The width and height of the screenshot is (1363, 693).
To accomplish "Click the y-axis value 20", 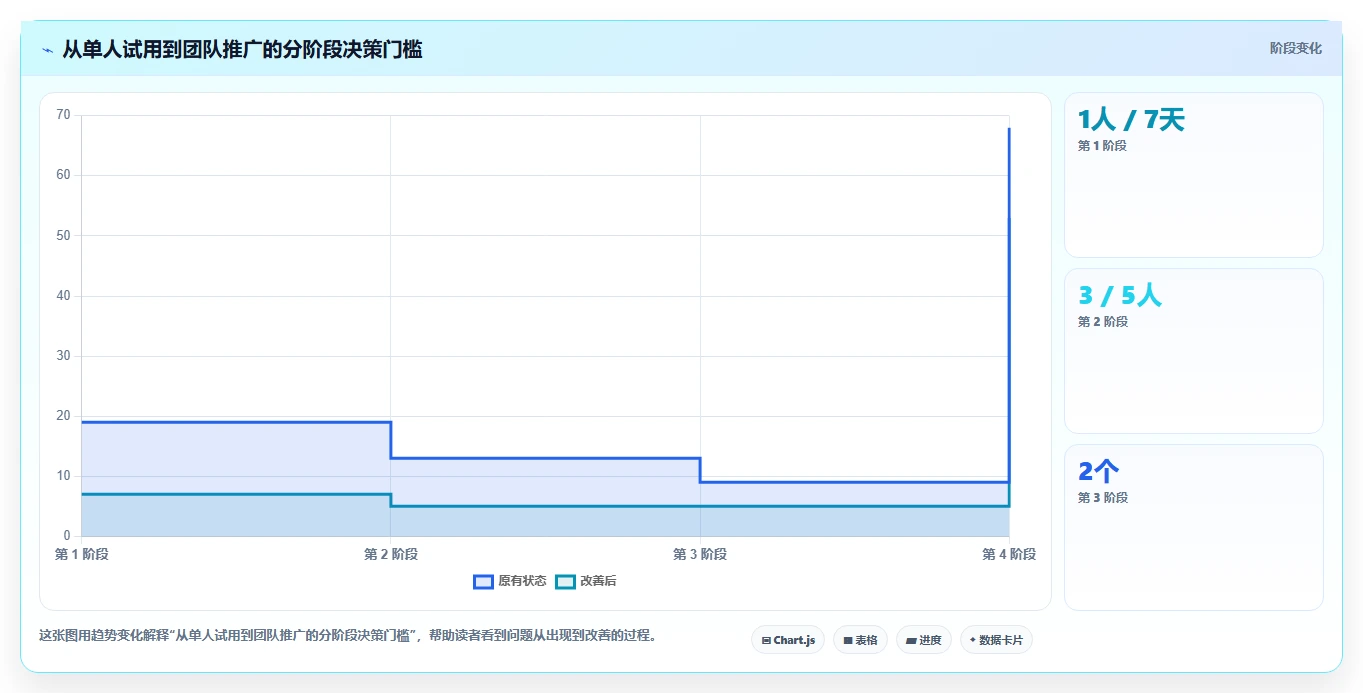I will coord(63,416).
